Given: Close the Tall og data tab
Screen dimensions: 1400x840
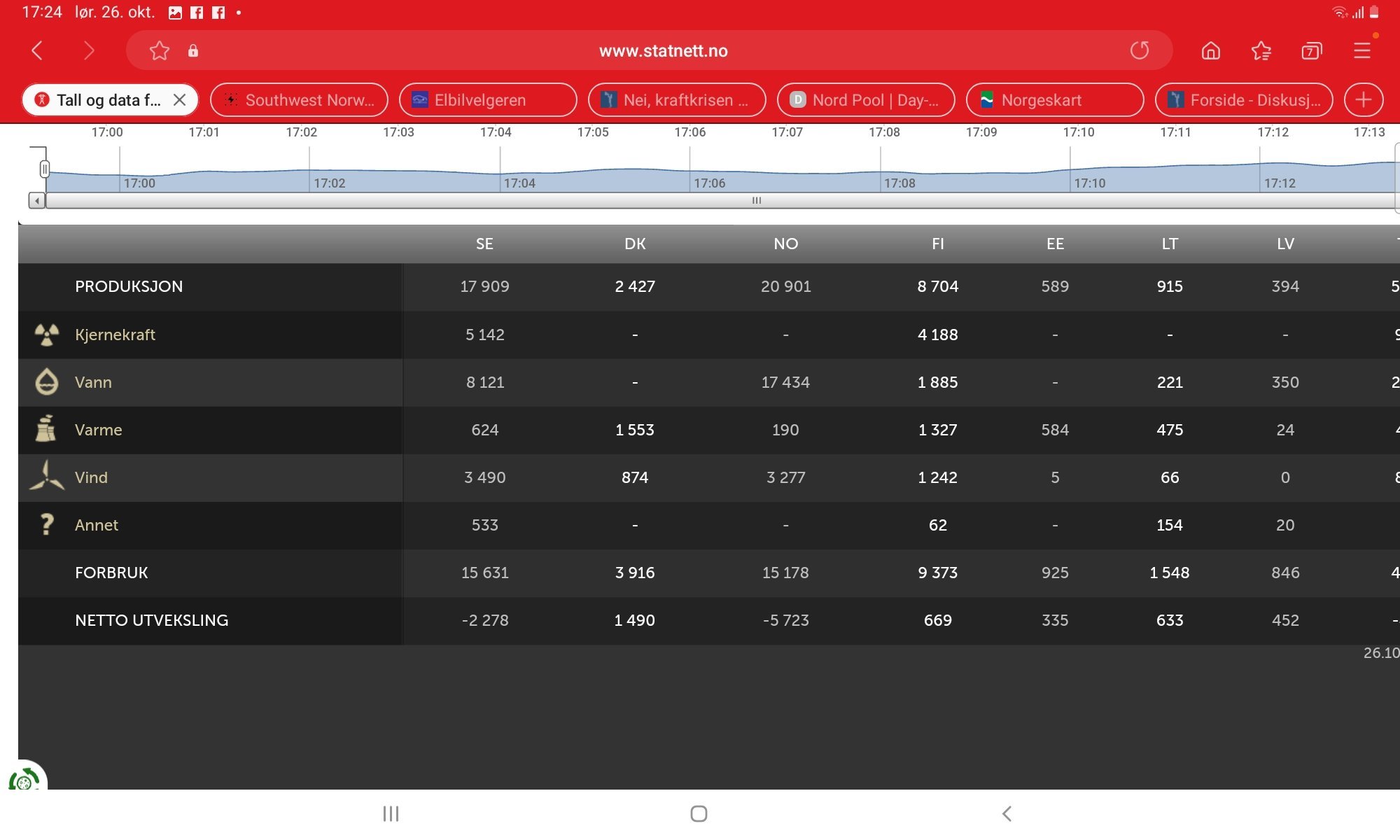Looking at the screenshot, I should point(179,100).
